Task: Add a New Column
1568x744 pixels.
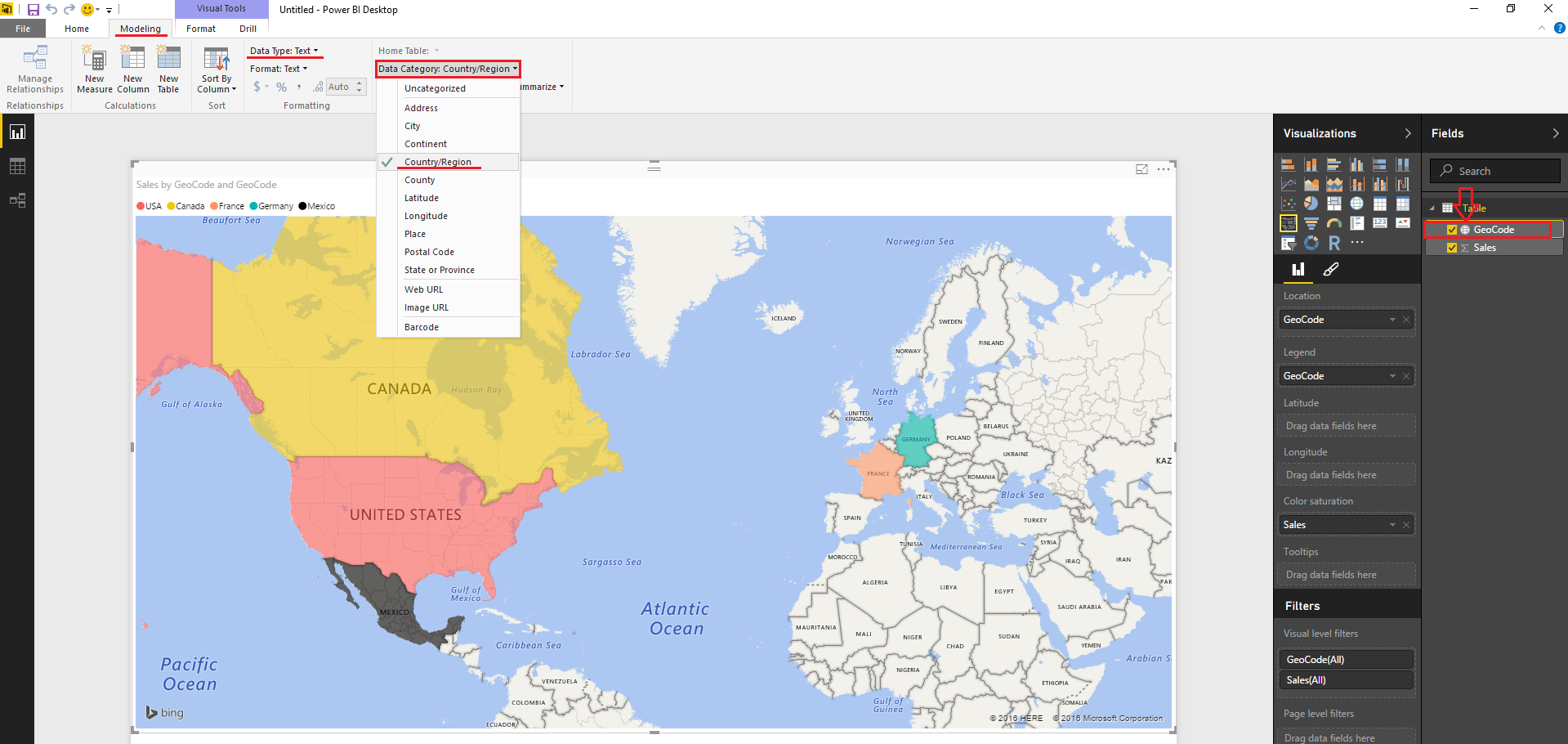Action: (x=133, y=69)
